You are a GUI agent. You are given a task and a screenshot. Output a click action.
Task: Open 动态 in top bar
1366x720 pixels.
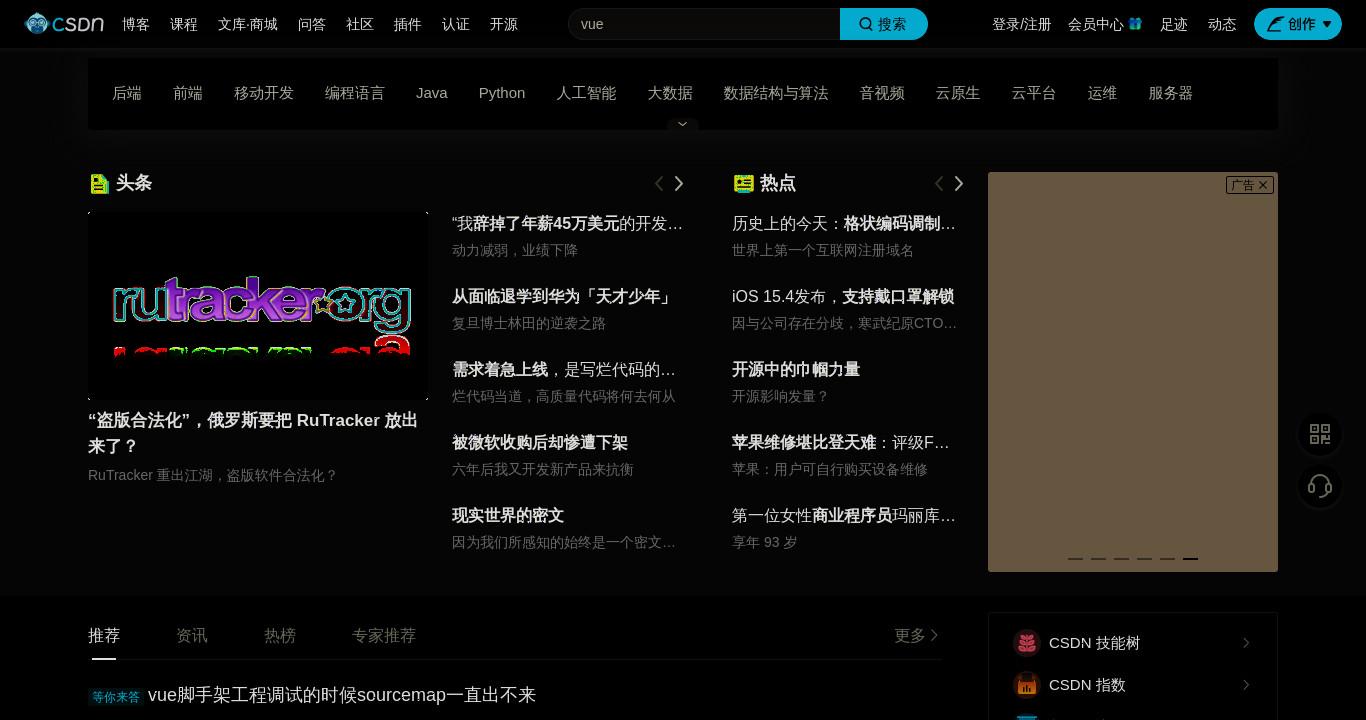(1222, 24)
